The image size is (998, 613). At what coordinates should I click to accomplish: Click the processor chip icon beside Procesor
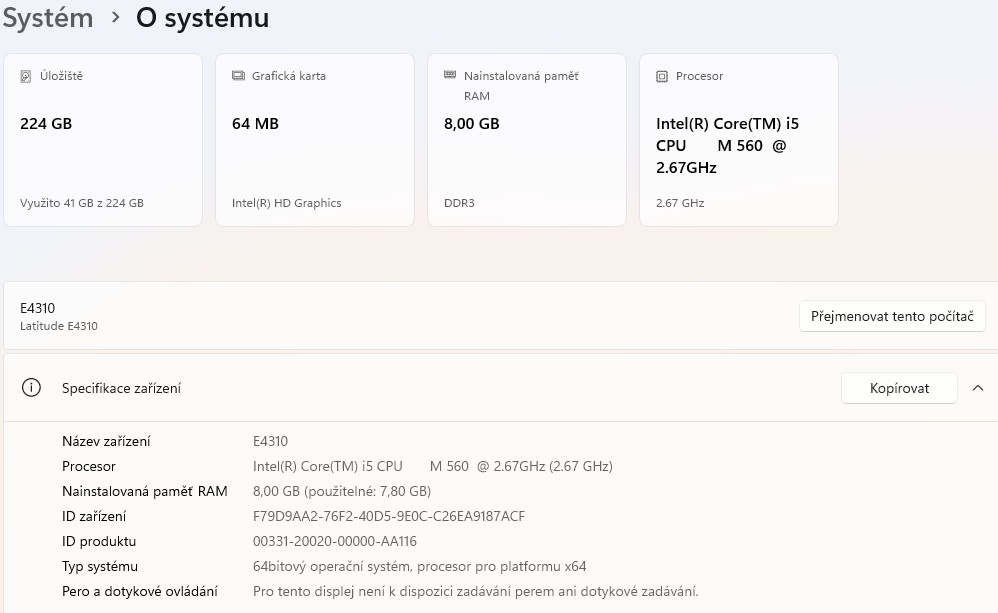[662, 77]
